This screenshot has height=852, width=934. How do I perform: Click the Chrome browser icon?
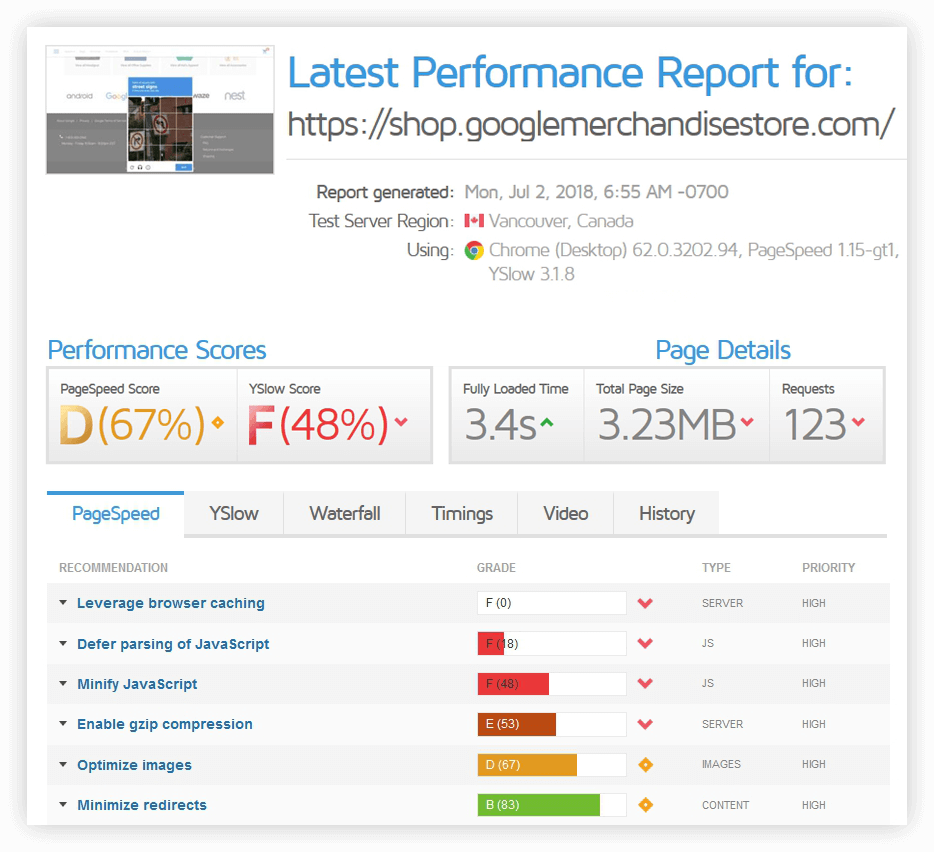point(474,250)
